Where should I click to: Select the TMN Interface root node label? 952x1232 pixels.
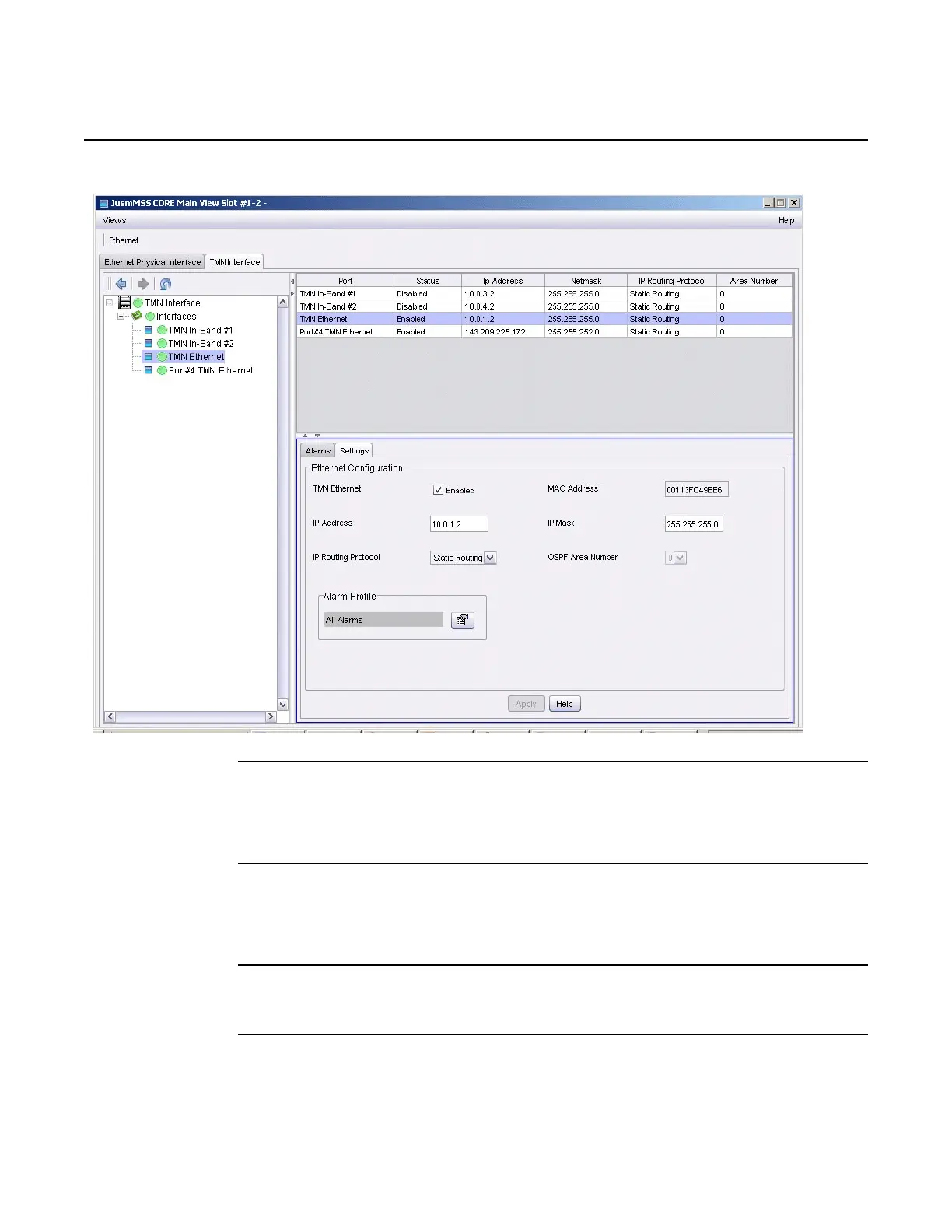pyautogui.click(x=173, y=303)
